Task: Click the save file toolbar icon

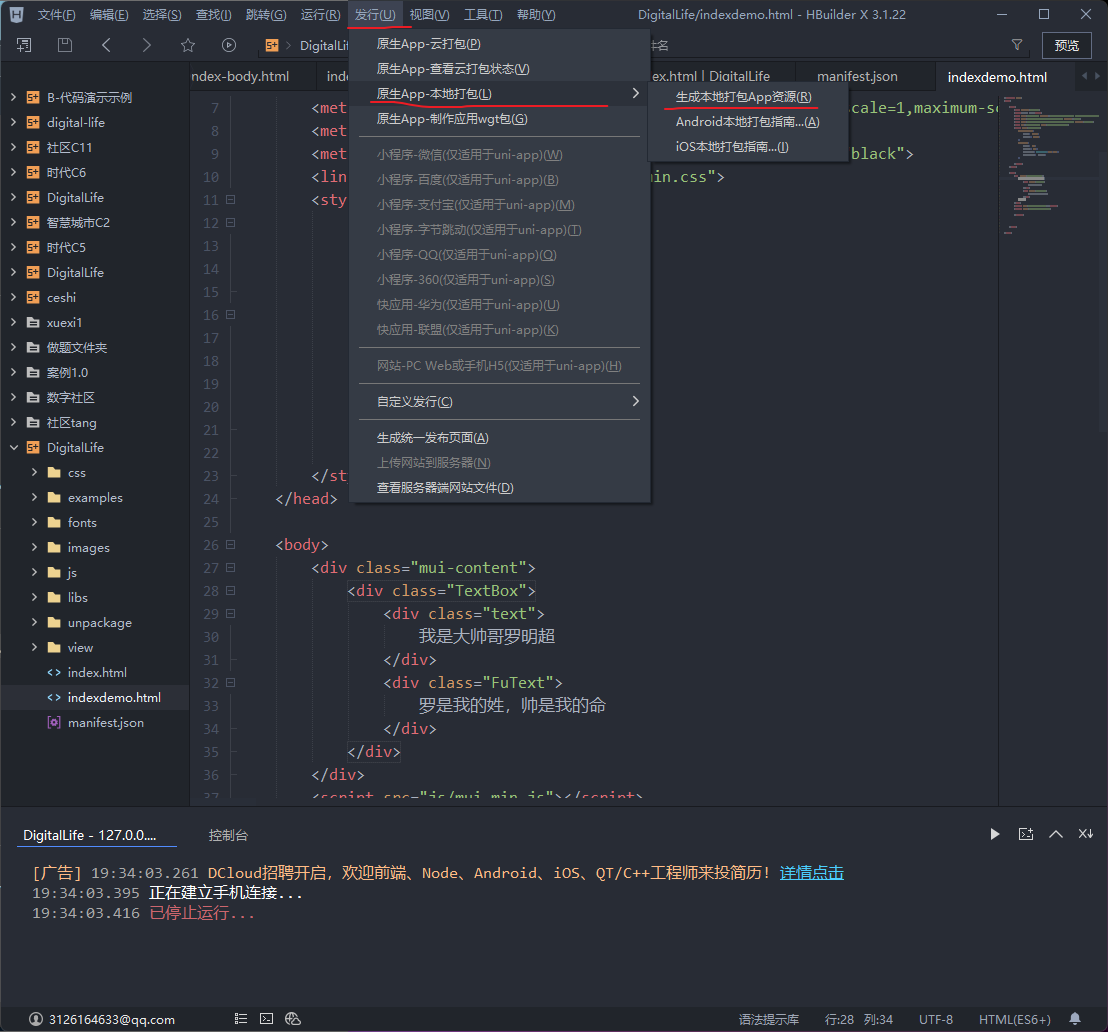Action: [x=65, y=45]
